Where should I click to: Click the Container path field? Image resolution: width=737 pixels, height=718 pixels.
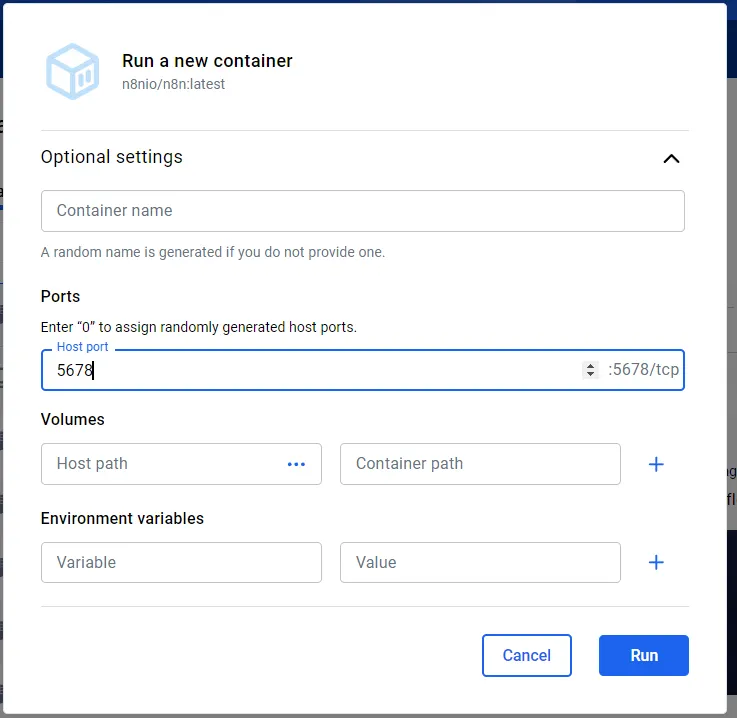click(480, 464)
